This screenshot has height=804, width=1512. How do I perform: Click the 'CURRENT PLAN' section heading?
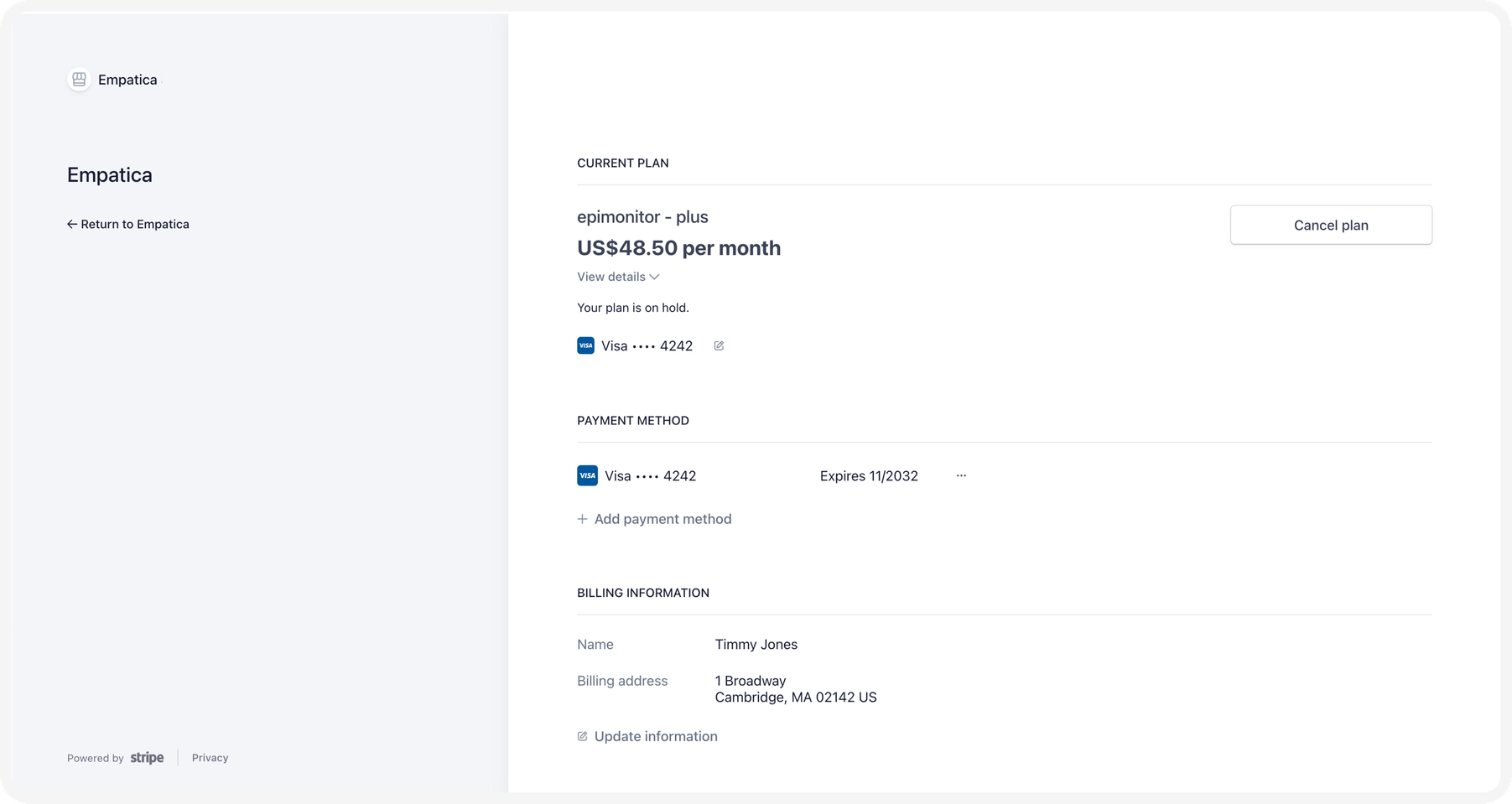click(623, 163)
